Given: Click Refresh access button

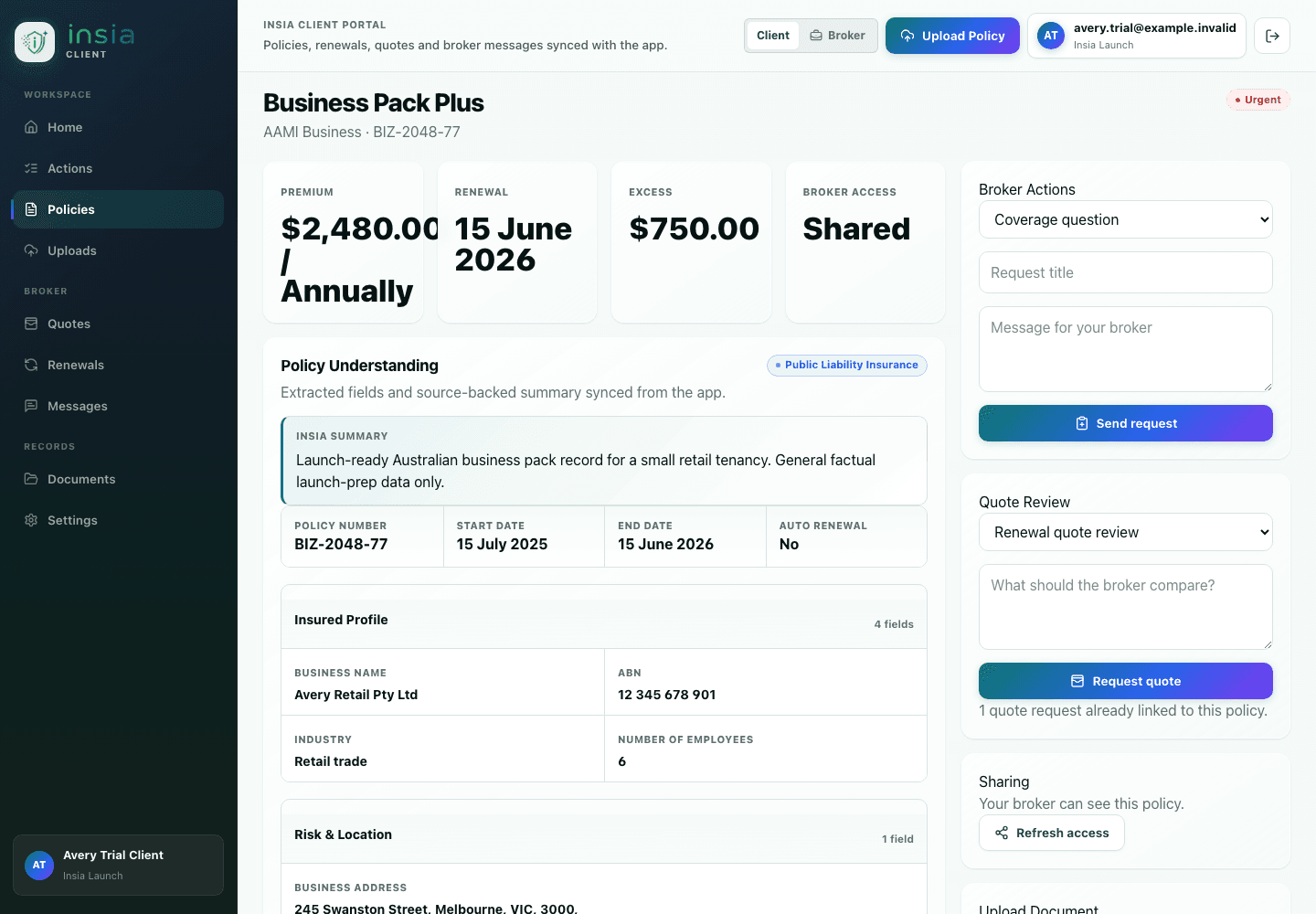Looking at the screenshot, I should (x=1052, y=833).
